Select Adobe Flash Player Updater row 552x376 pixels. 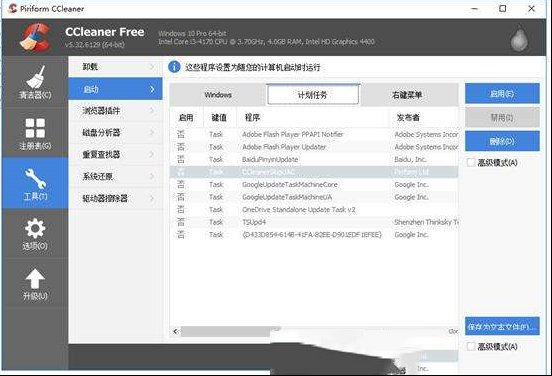(x=314, y=147)
